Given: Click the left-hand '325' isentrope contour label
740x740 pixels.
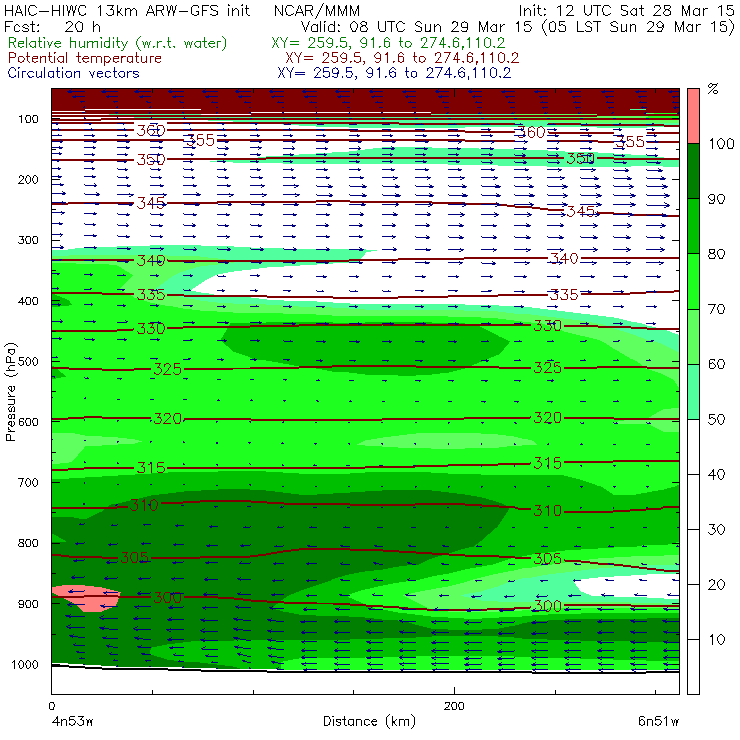Looking at the screenshot, I should 168,369.
